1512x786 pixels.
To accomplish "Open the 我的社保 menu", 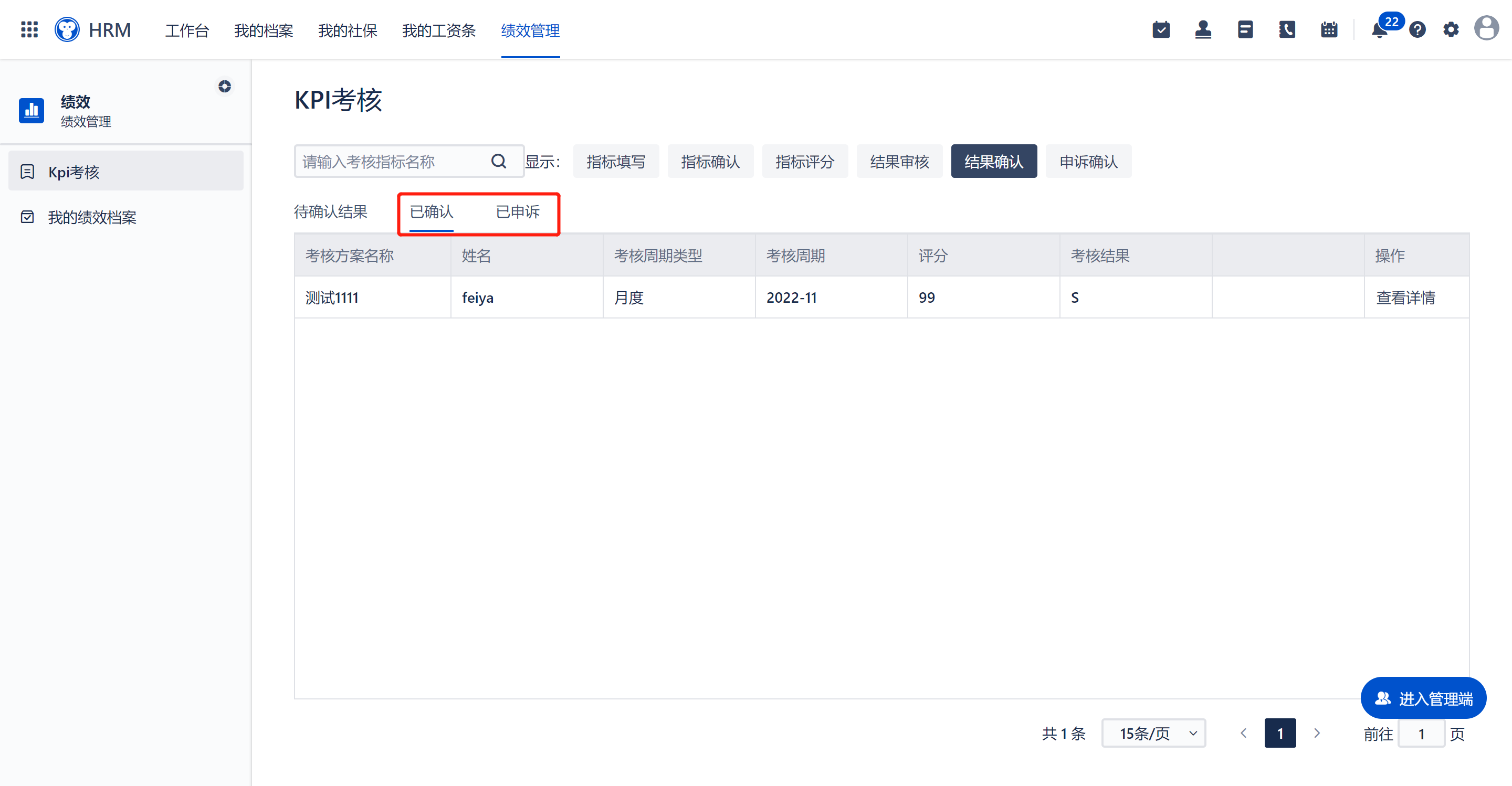I will [x=348, y=30].
